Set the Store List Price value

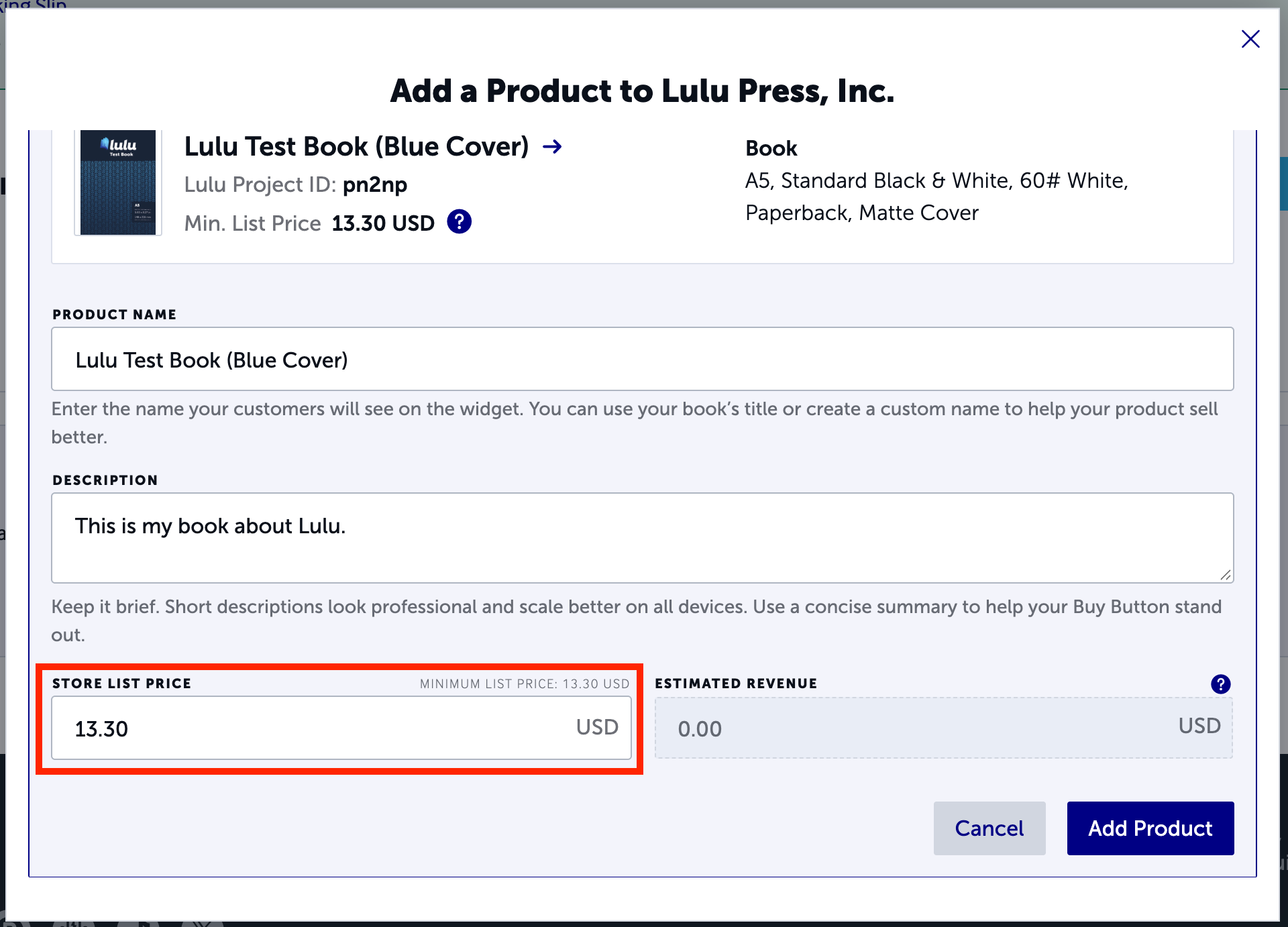click(x=341, y=728)
